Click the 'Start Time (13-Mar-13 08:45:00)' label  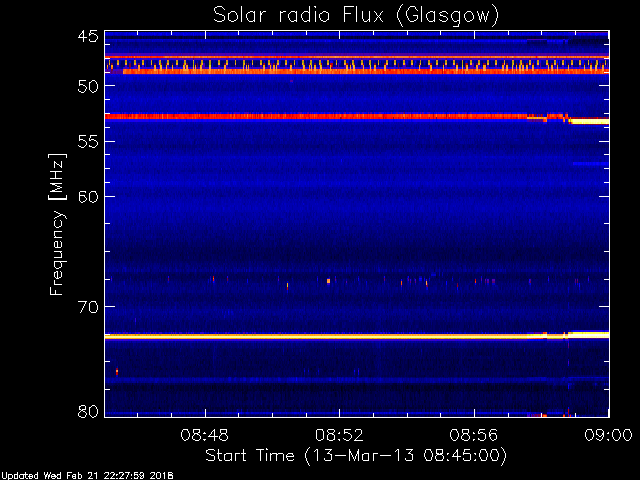click(x=356, y=456)
